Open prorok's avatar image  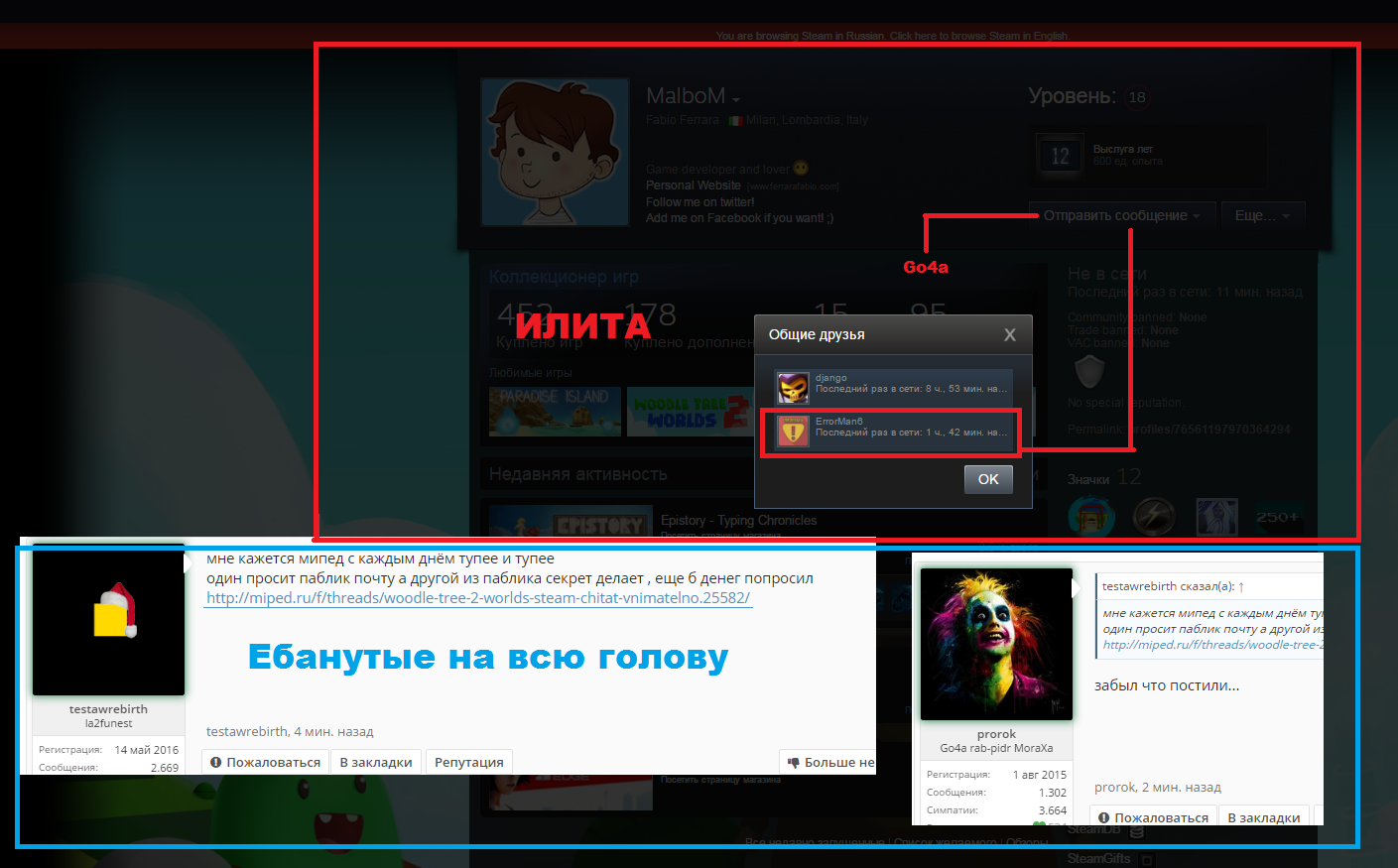(997, 644)
